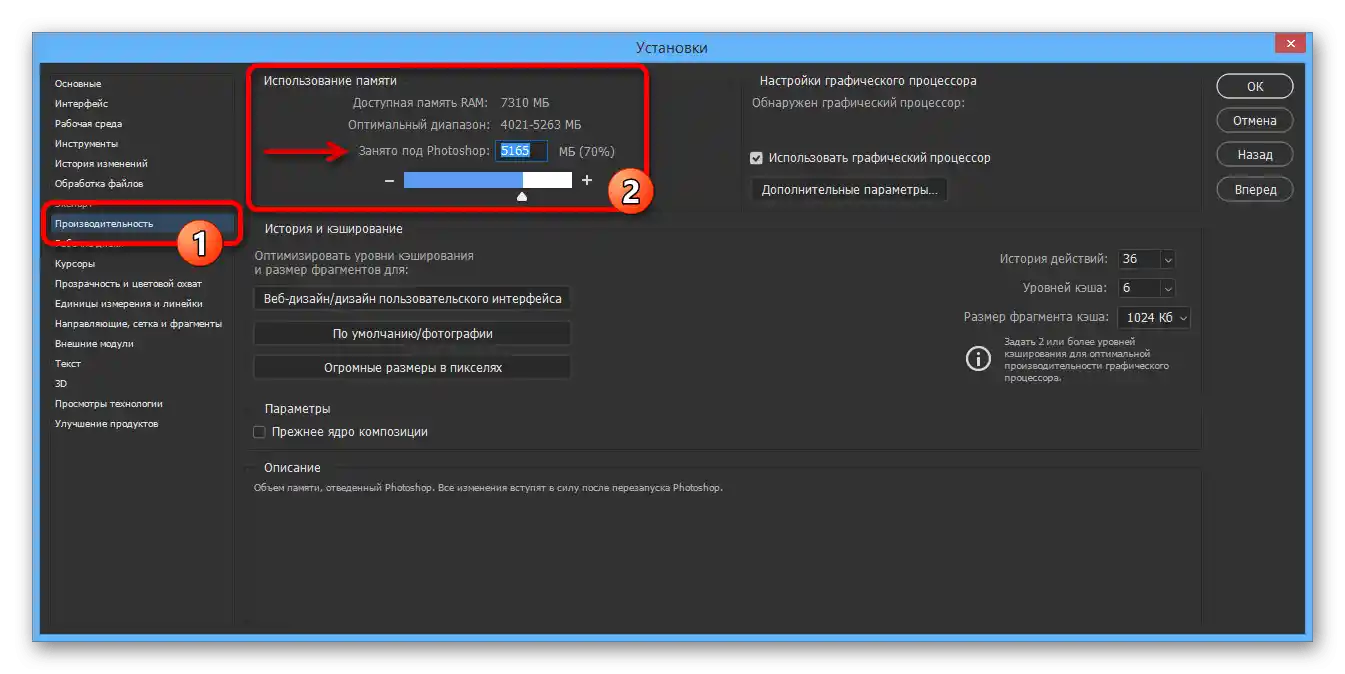Click the slider triangle handle
The height and width of the screenshot is (674, 1345).
(x=521, y=197)
